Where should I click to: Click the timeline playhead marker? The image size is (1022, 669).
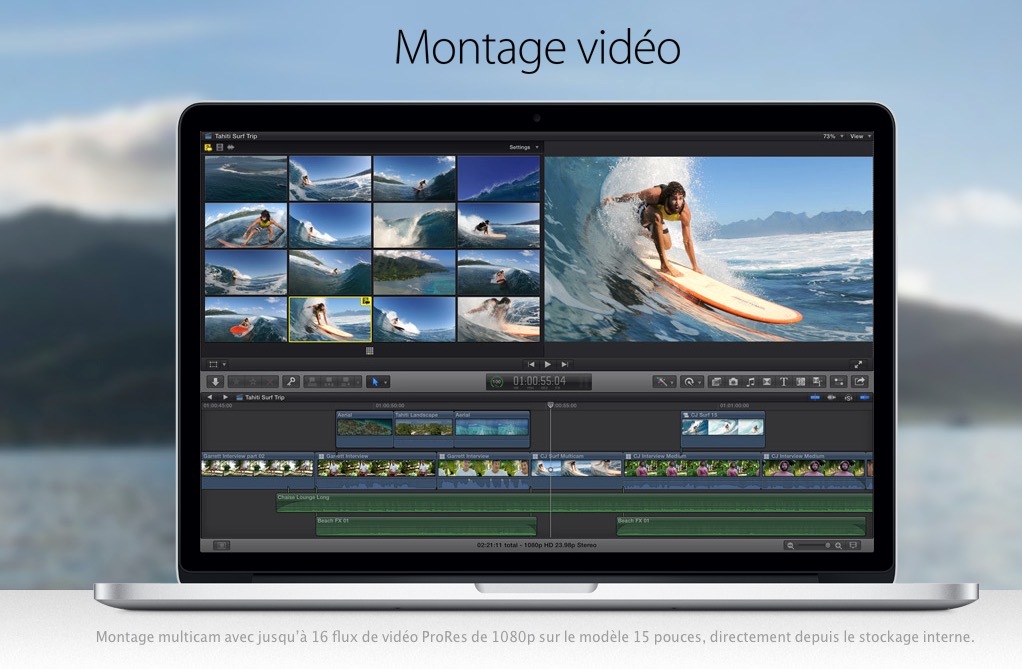550,405
